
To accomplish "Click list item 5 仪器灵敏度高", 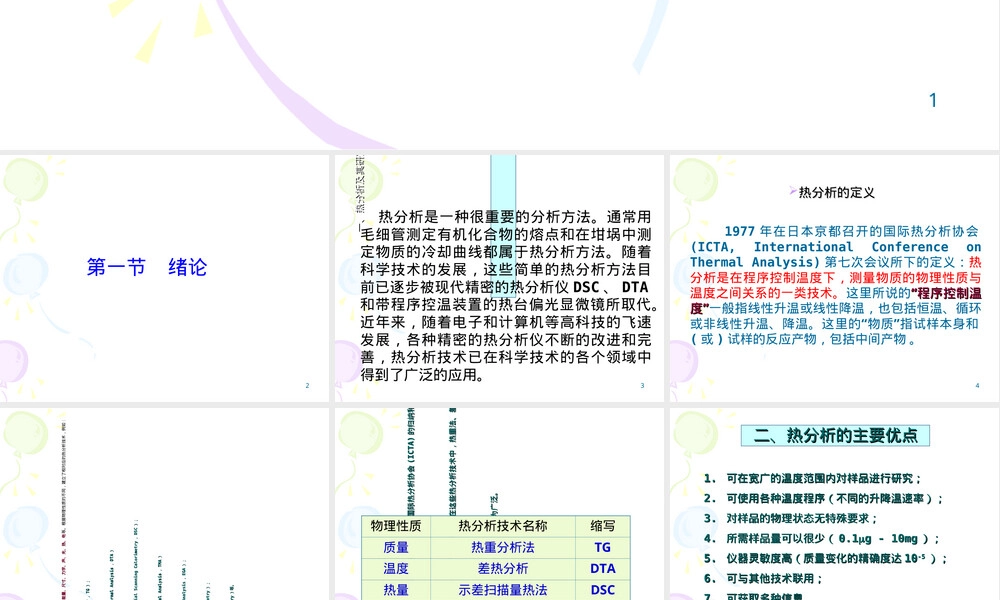I will (826, 559).
